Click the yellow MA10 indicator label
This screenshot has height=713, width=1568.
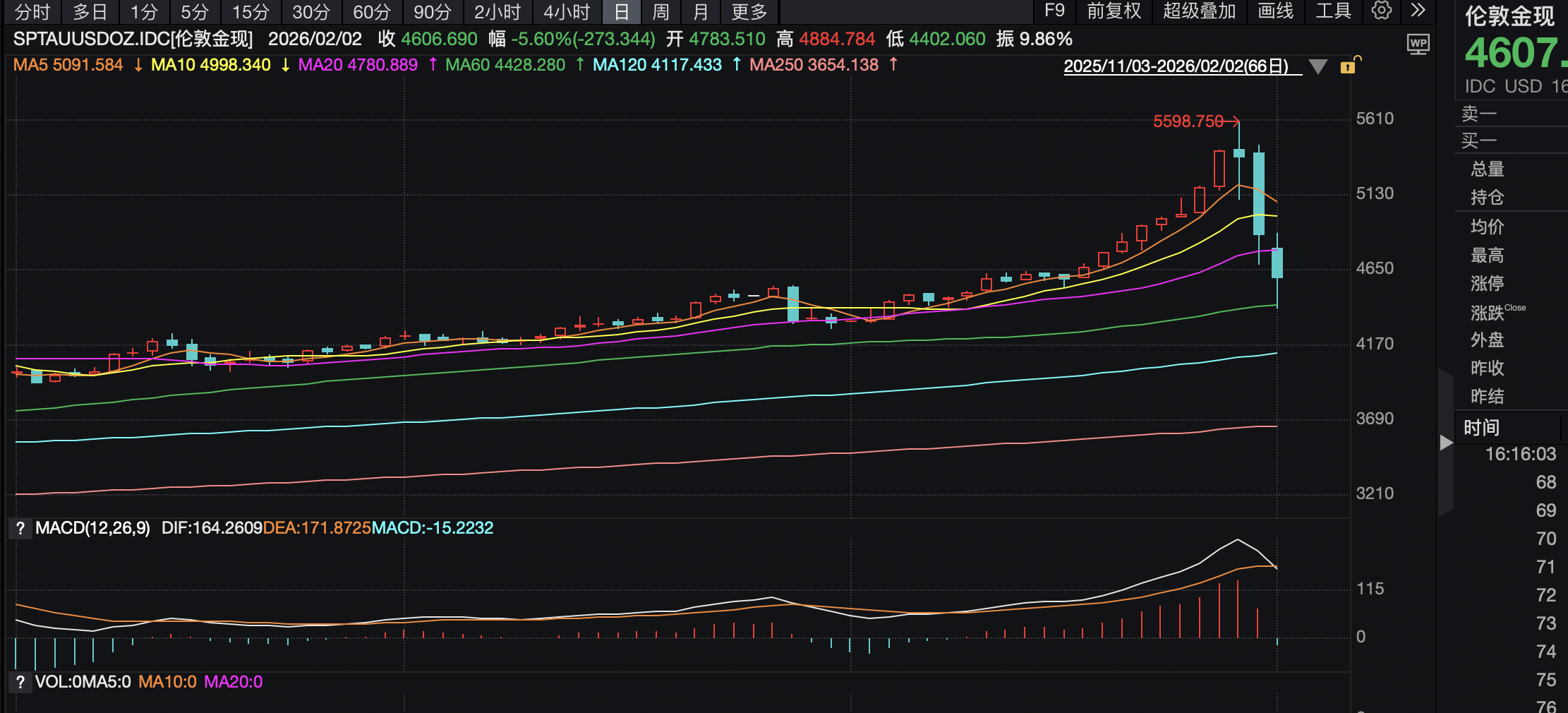coord(211,65)
